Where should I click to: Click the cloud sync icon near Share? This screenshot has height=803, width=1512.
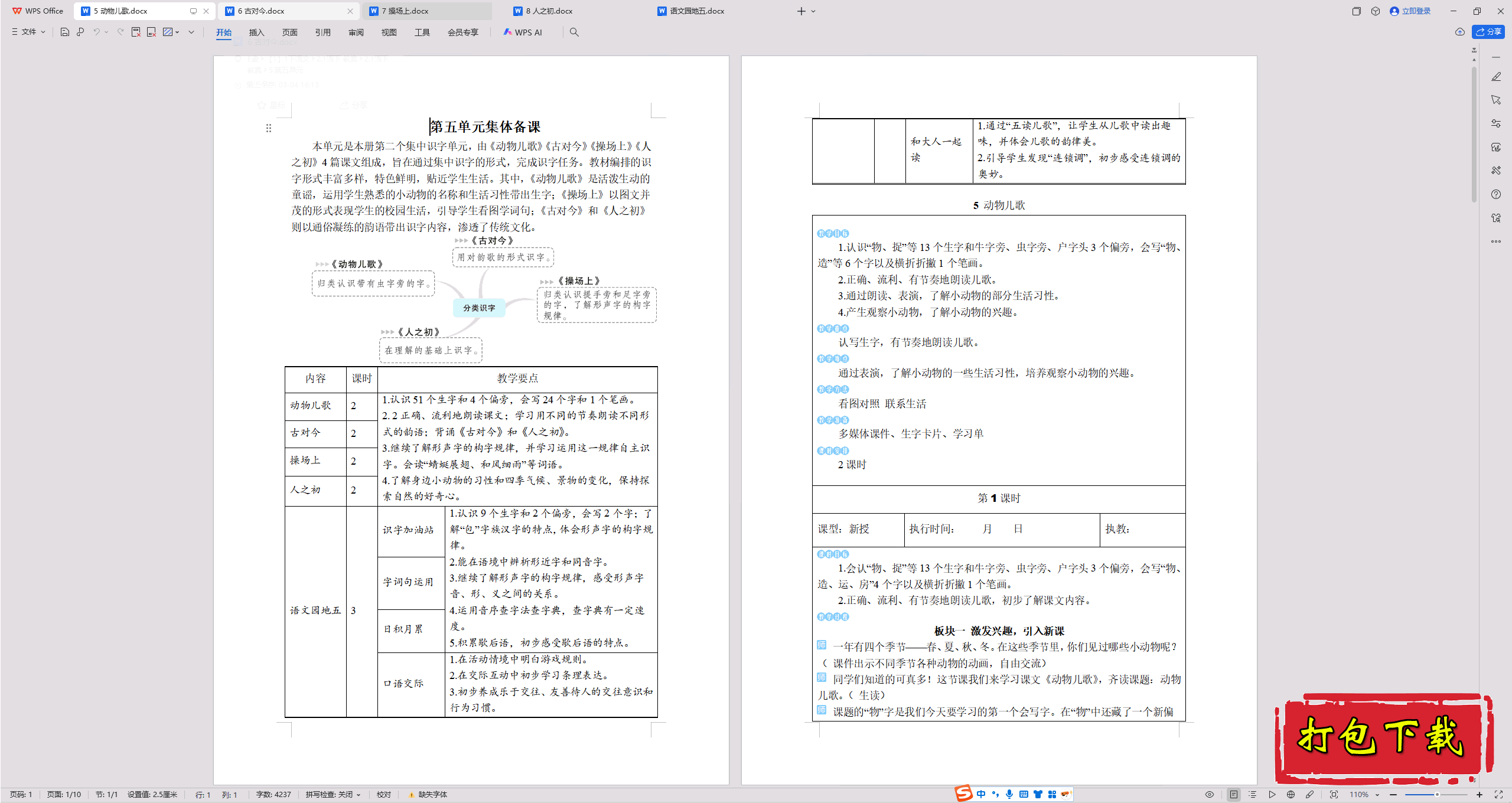point(1459,32)
